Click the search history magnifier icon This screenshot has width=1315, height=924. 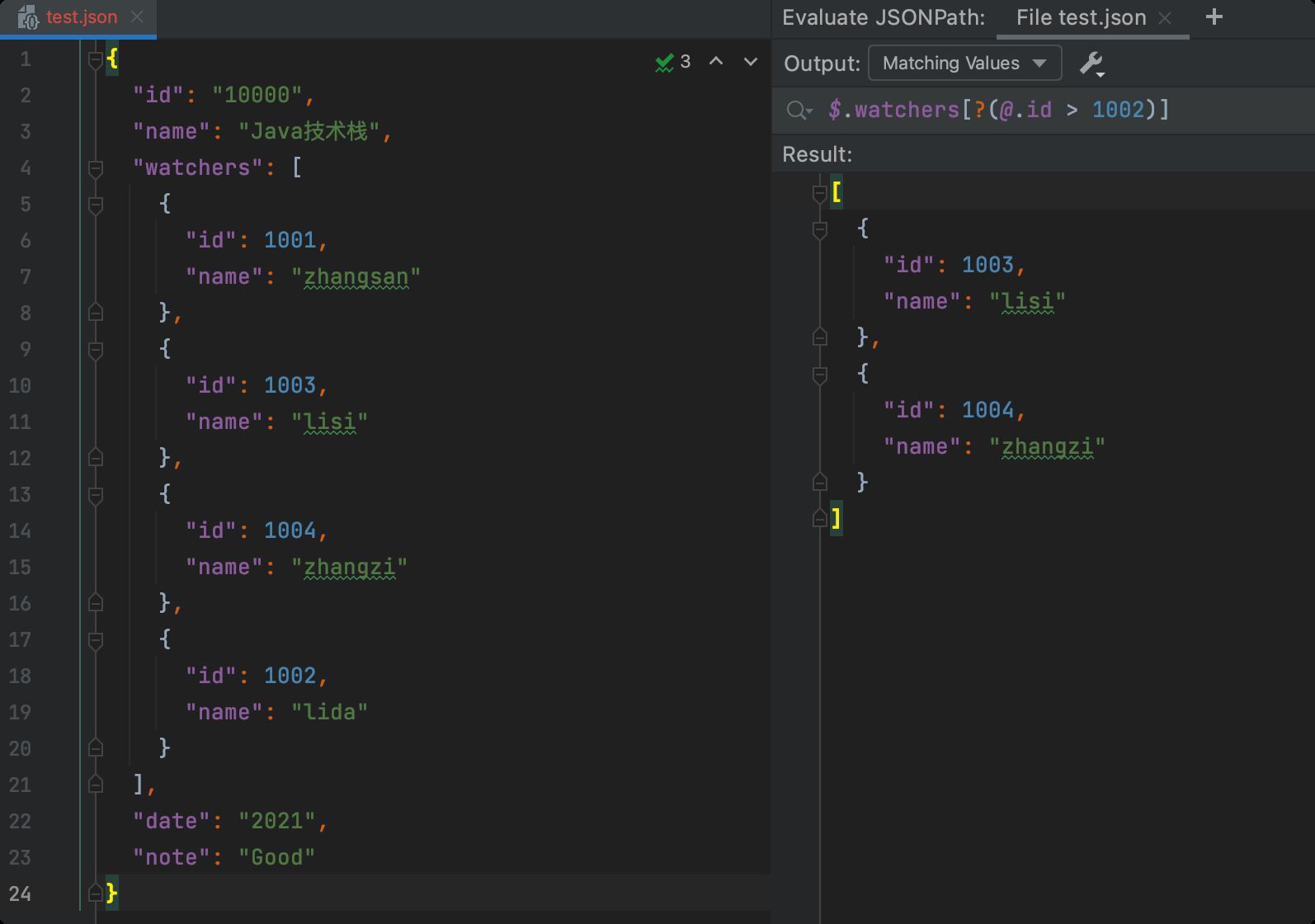[798, 111]
